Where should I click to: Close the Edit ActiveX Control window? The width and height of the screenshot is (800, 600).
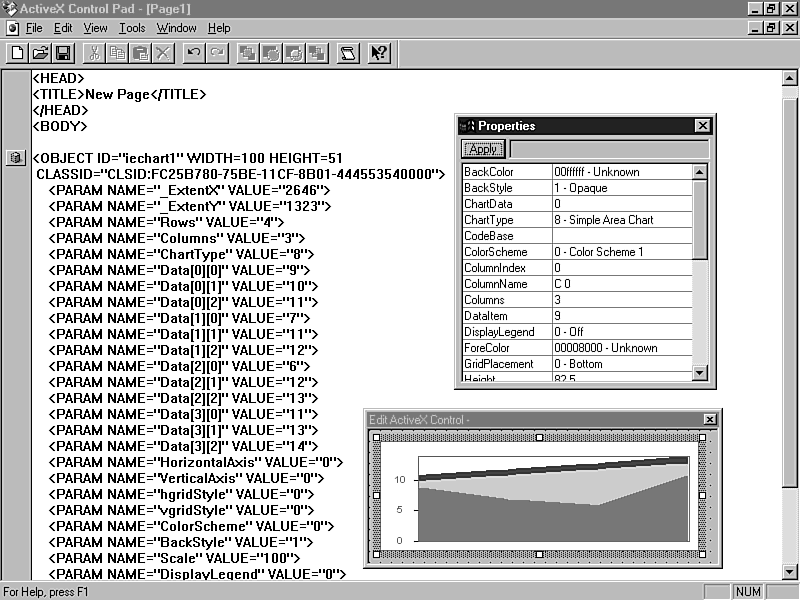coord(710,419)
